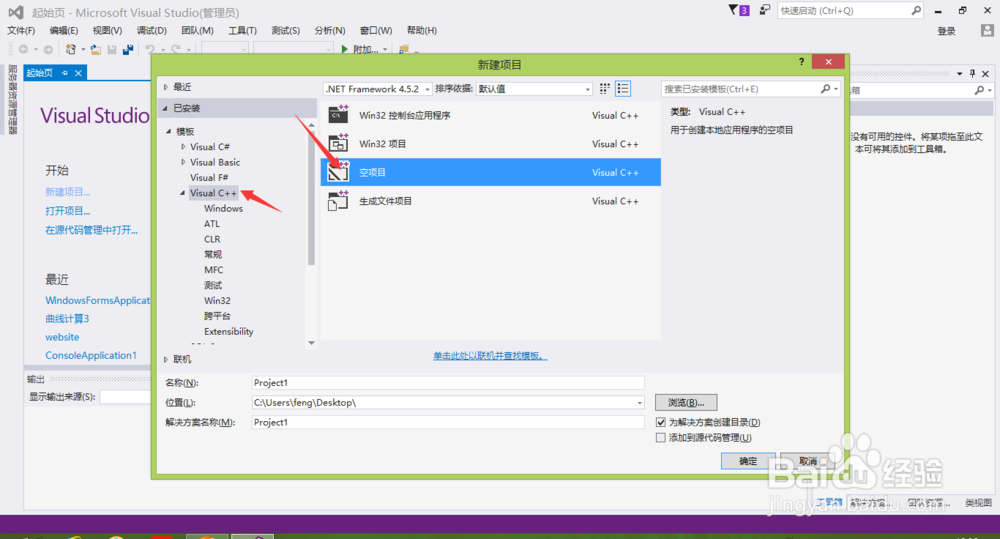Click the Win32 console application template icon
This screenshot has width=1000, height=539.
click(338, 115)
